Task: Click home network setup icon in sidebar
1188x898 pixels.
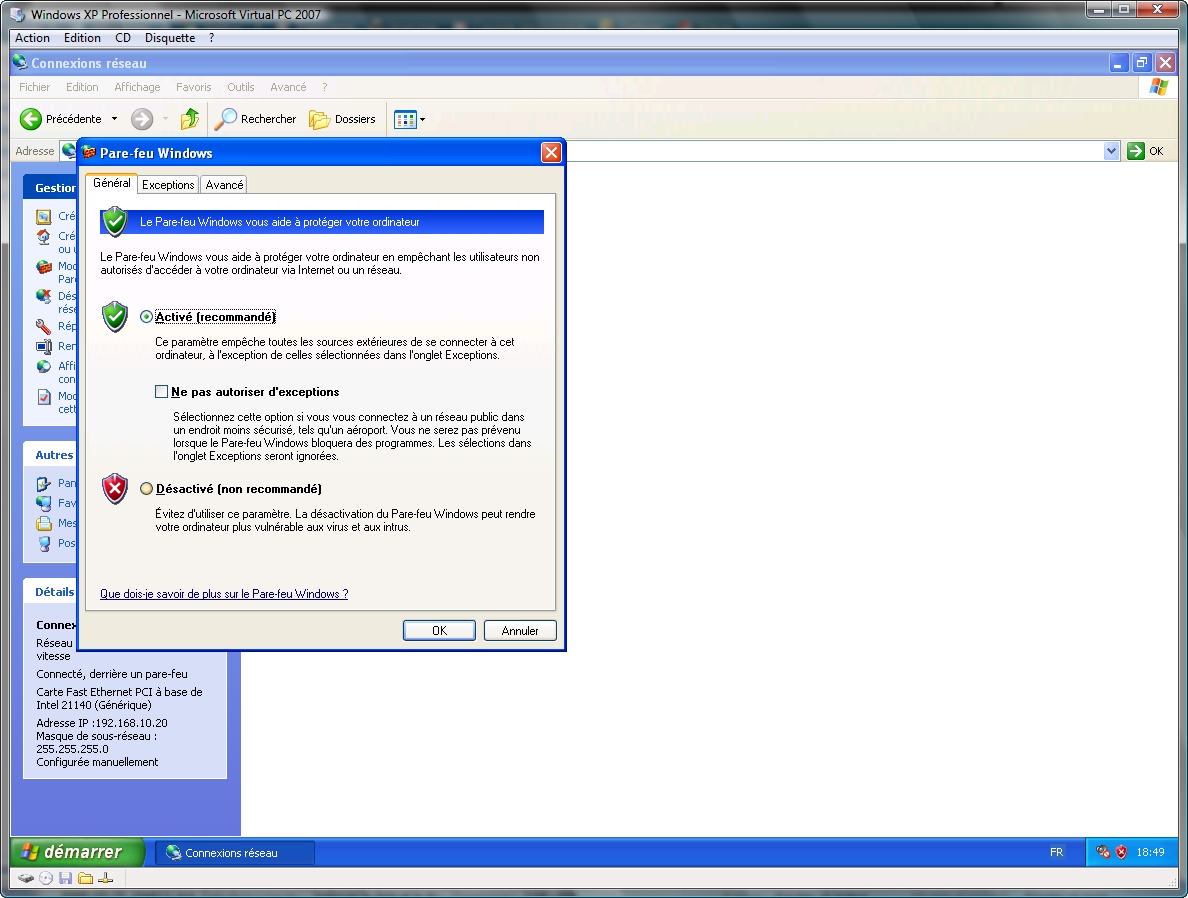Action: [x=44, y=237]
